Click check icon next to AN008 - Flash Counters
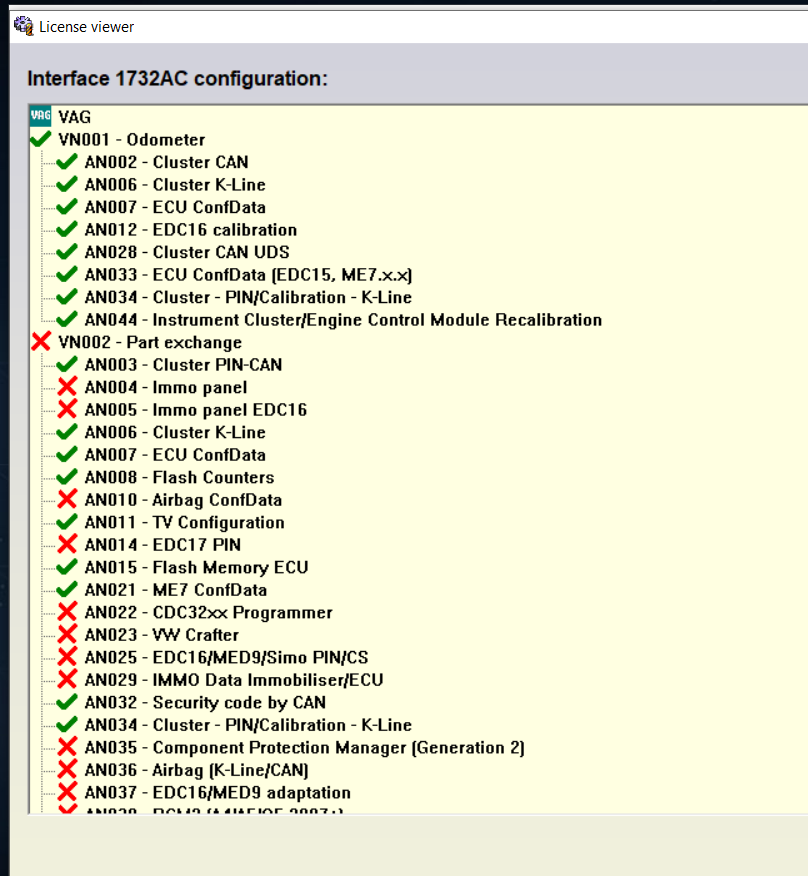Viewport: 808px width, 876px height. coord(67,477)
